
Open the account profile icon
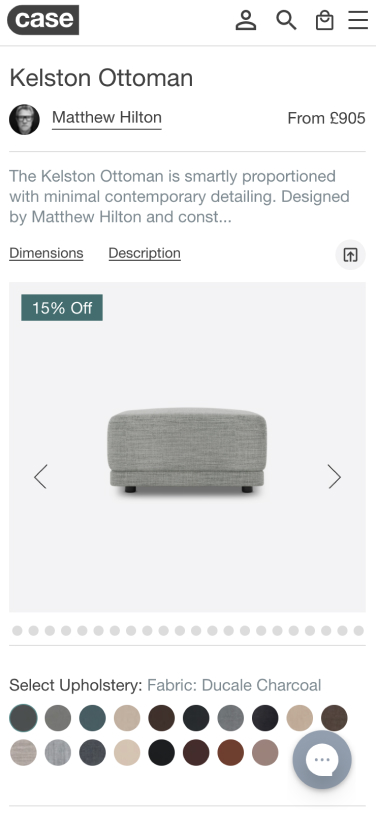point(246,20)
